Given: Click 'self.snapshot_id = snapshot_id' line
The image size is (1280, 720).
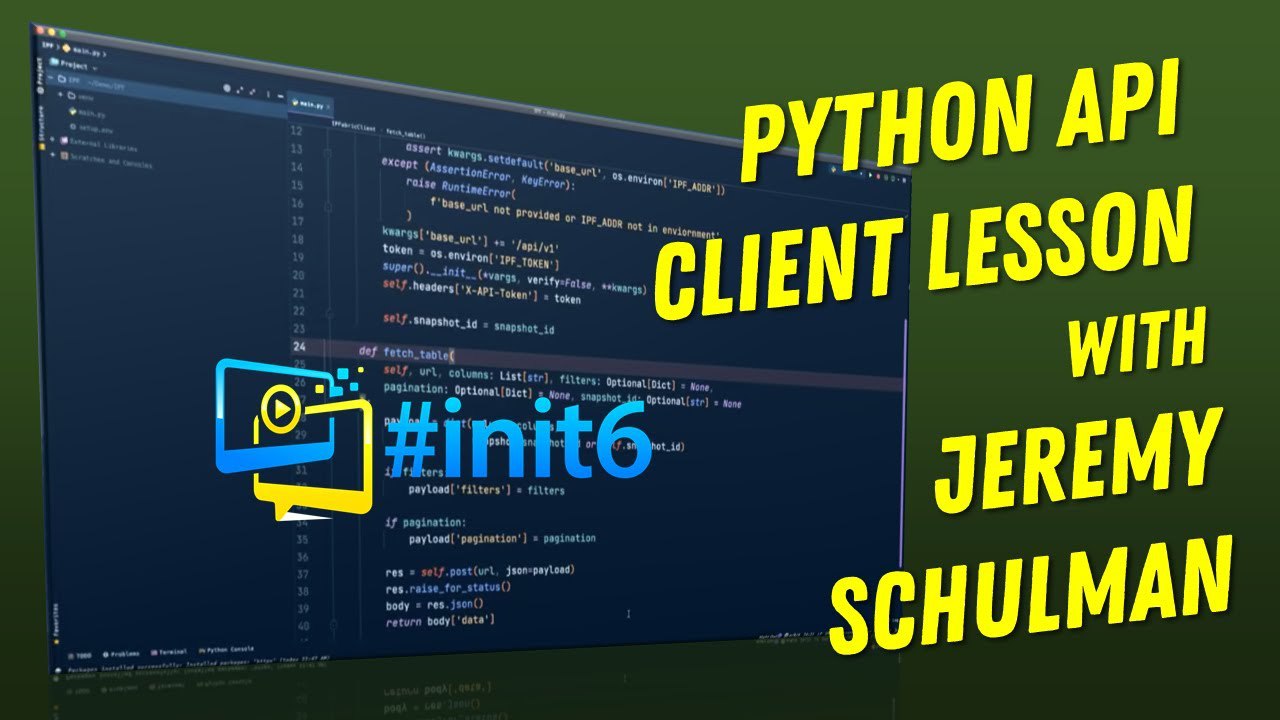Looking at the screenshot, I should 468,324.
